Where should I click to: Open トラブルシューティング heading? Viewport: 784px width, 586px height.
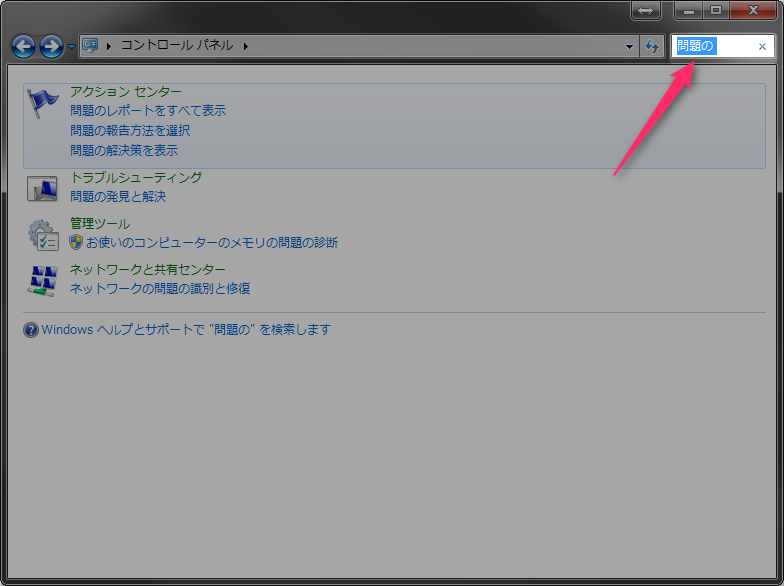[x=136, y=178]
